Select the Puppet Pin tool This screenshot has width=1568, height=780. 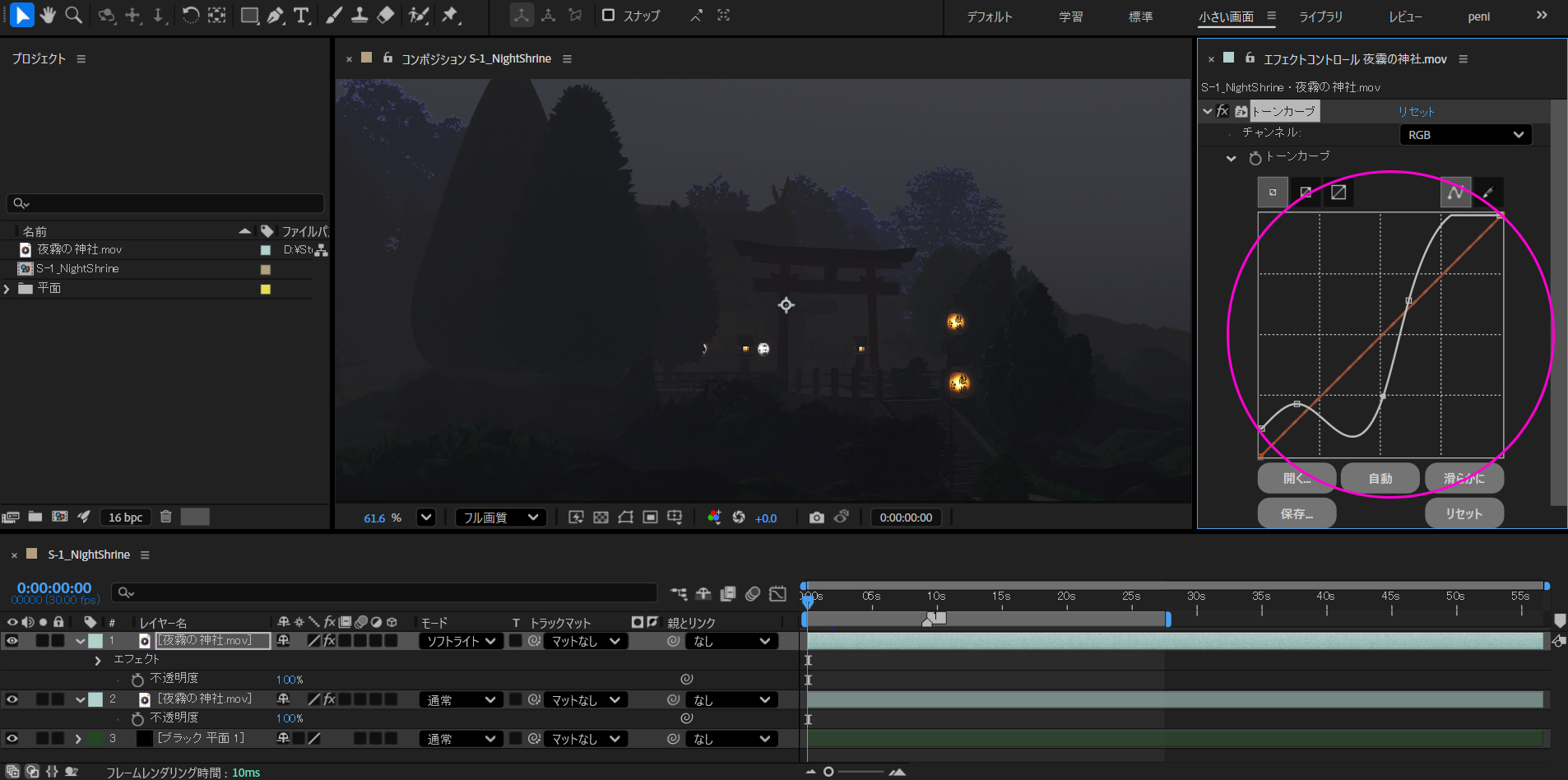click(x=449, y=15)
